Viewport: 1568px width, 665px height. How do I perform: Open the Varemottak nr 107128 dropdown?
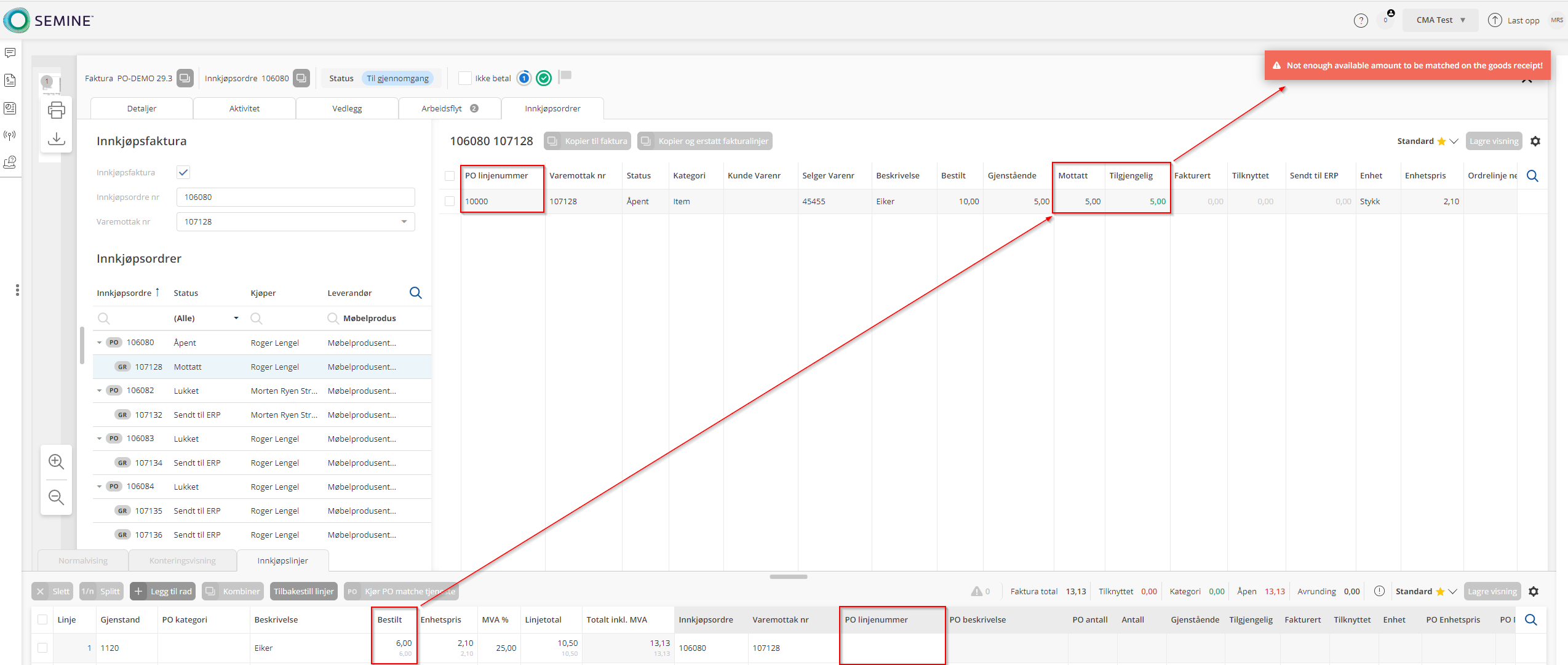coord(404,221)
